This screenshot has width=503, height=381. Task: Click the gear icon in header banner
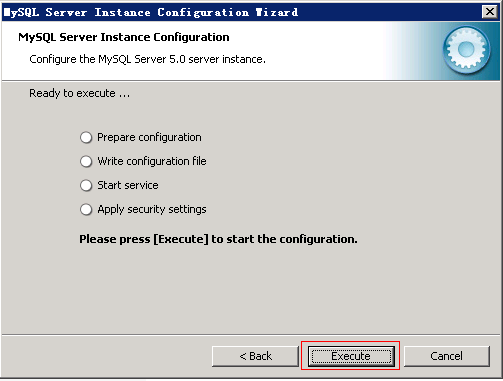click(466, 50)
